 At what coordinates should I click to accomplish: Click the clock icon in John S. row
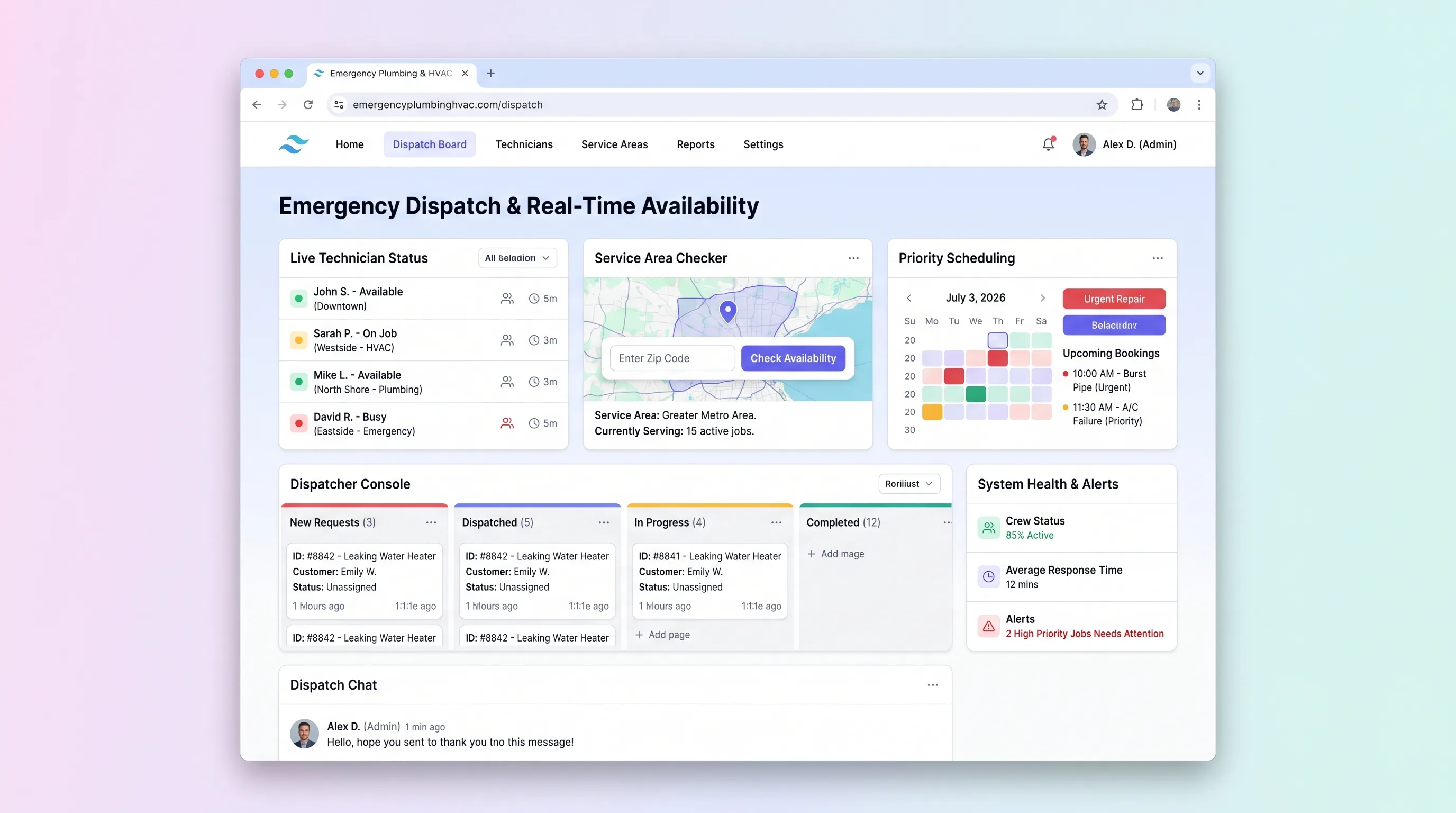(533, 299)
